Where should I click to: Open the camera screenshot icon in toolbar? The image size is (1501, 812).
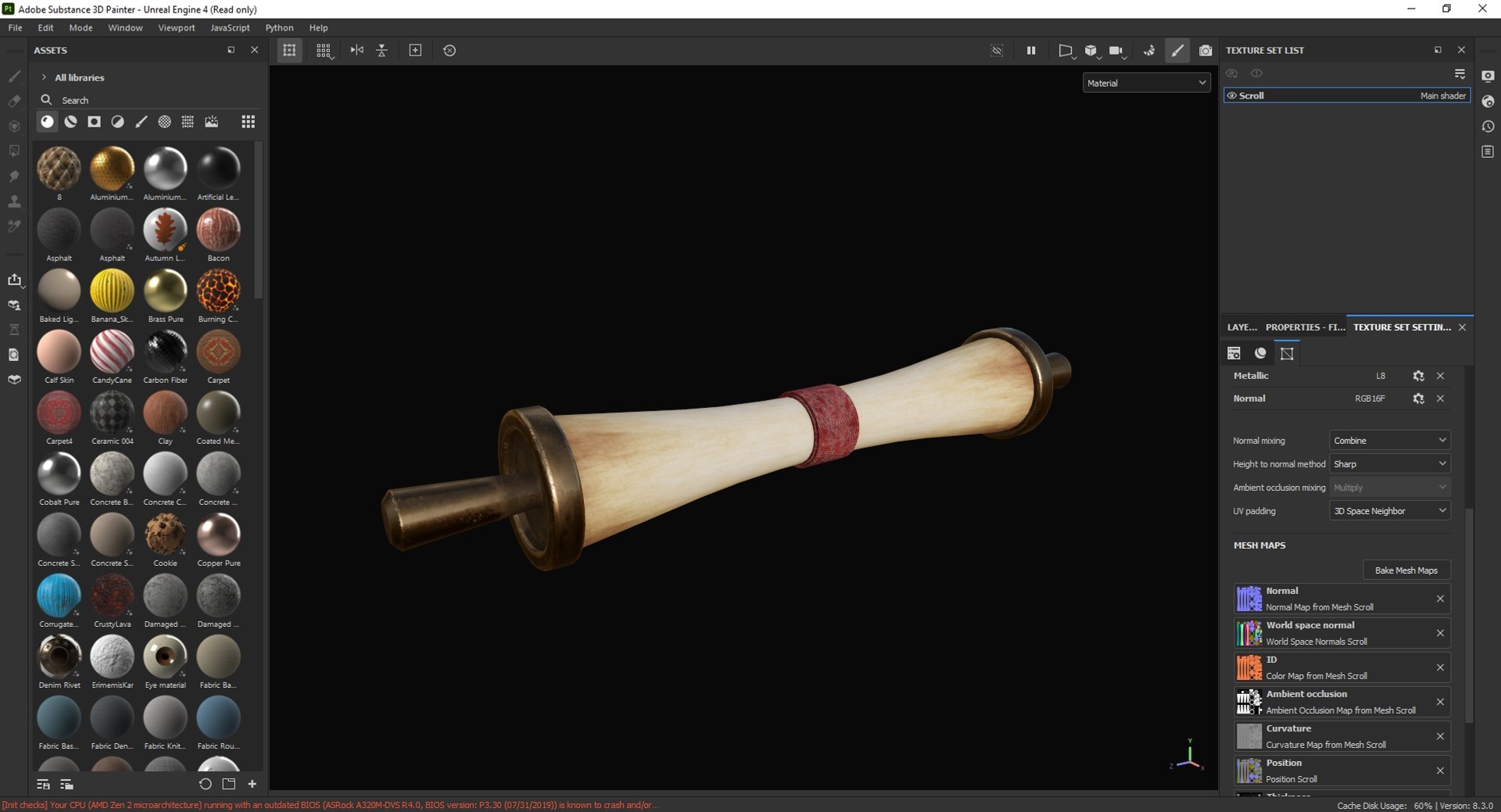1205,50
